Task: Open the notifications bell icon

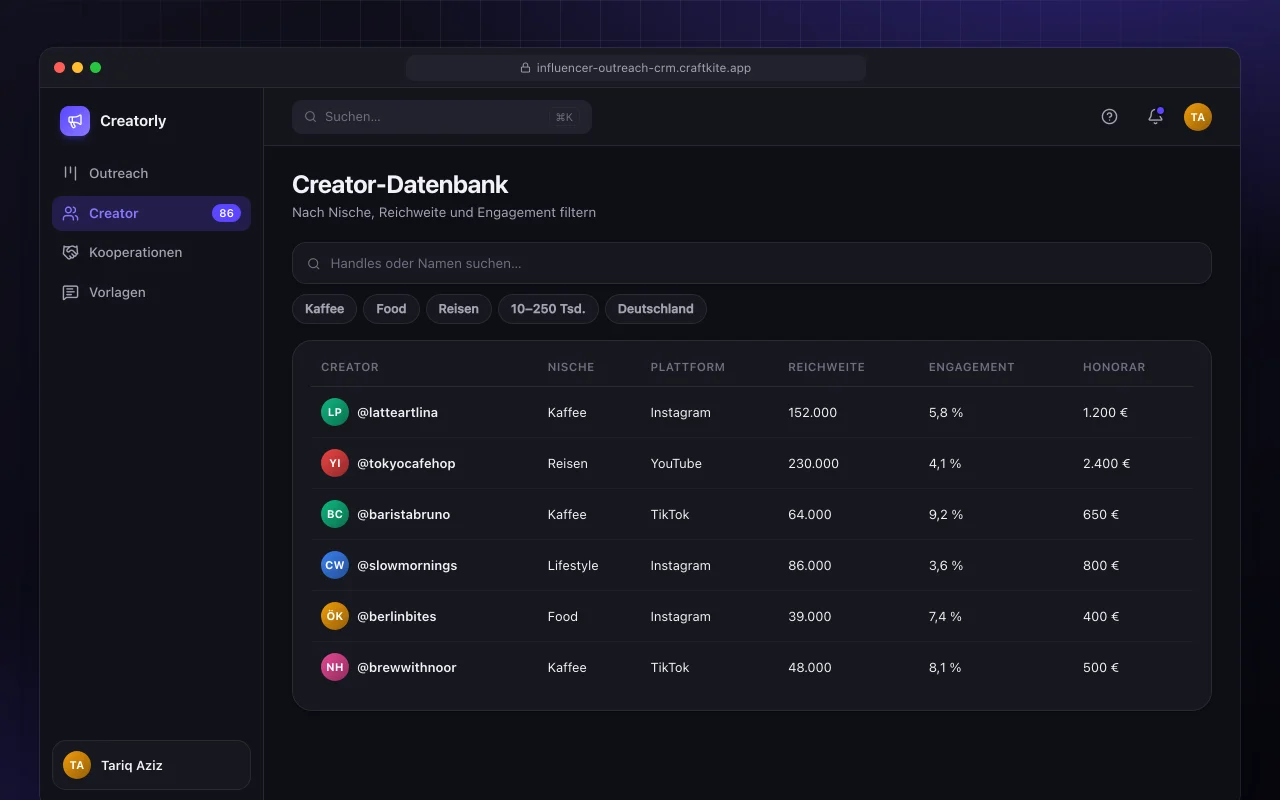Action: [1155, 117]
